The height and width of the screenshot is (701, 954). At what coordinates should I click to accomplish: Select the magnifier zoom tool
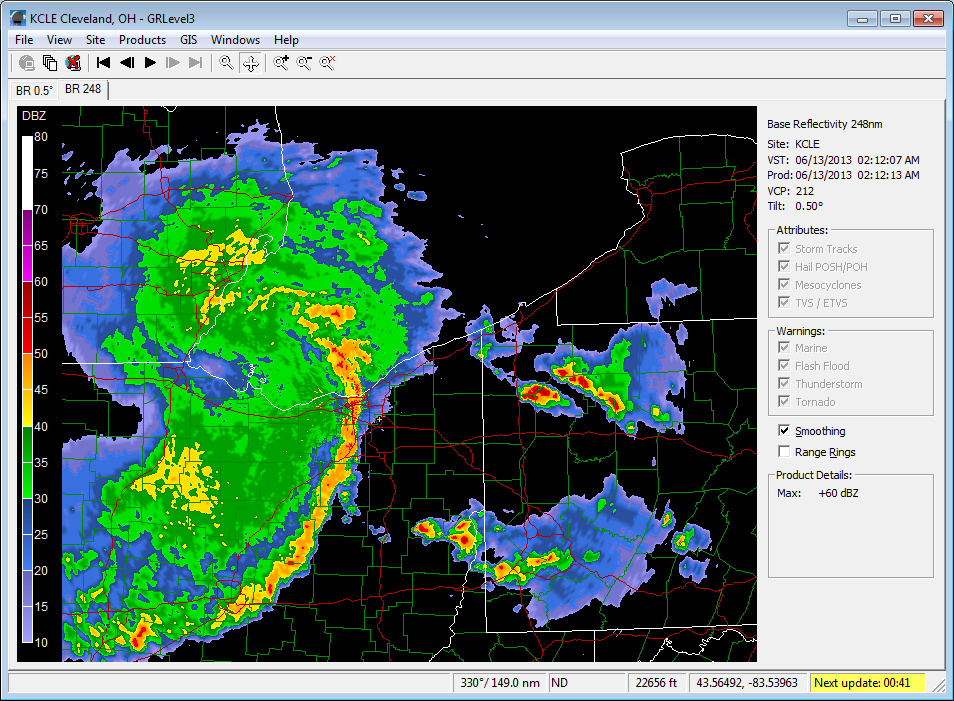pos(226,63)
